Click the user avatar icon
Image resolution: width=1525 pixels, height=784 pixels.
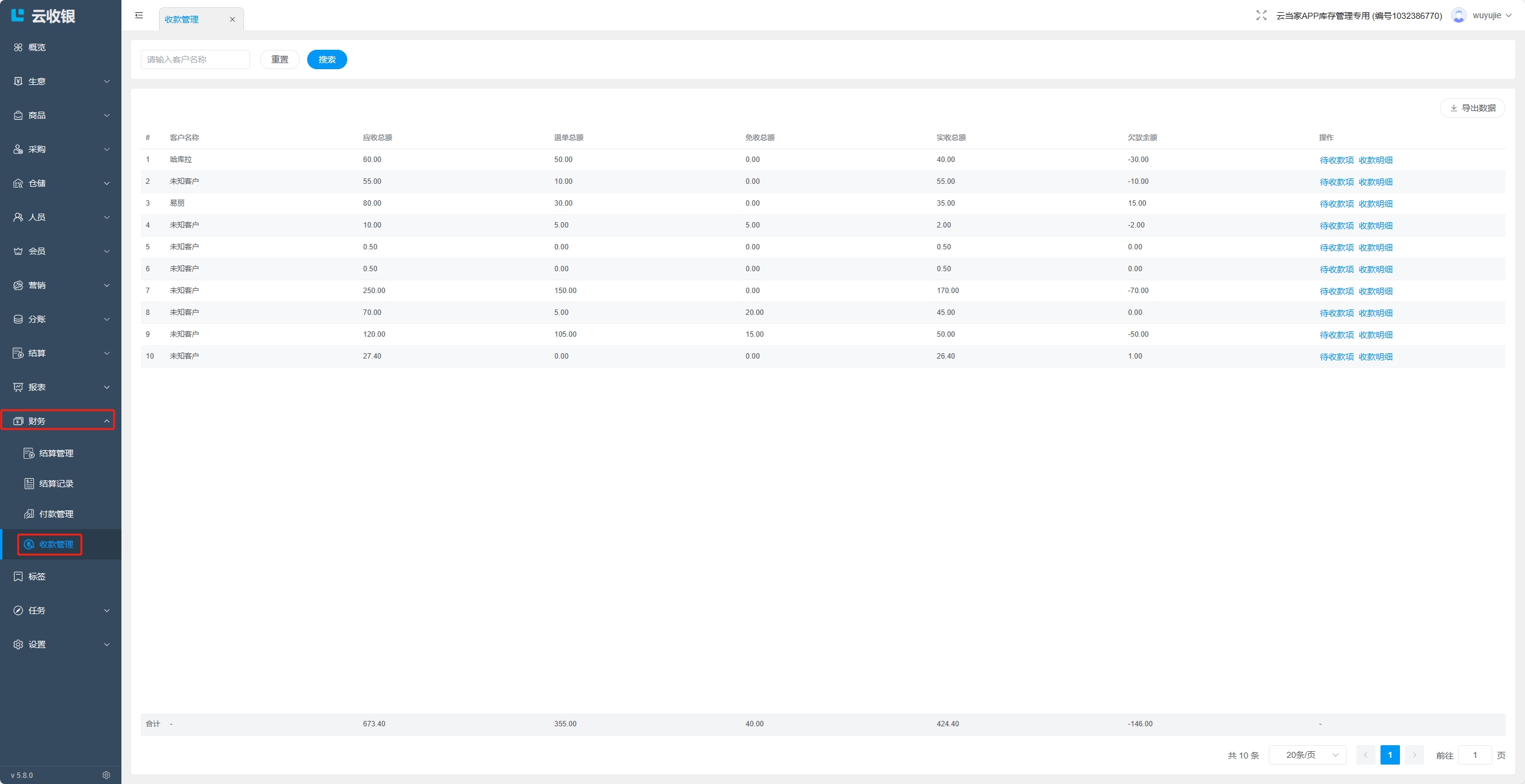click(1458, 16)
